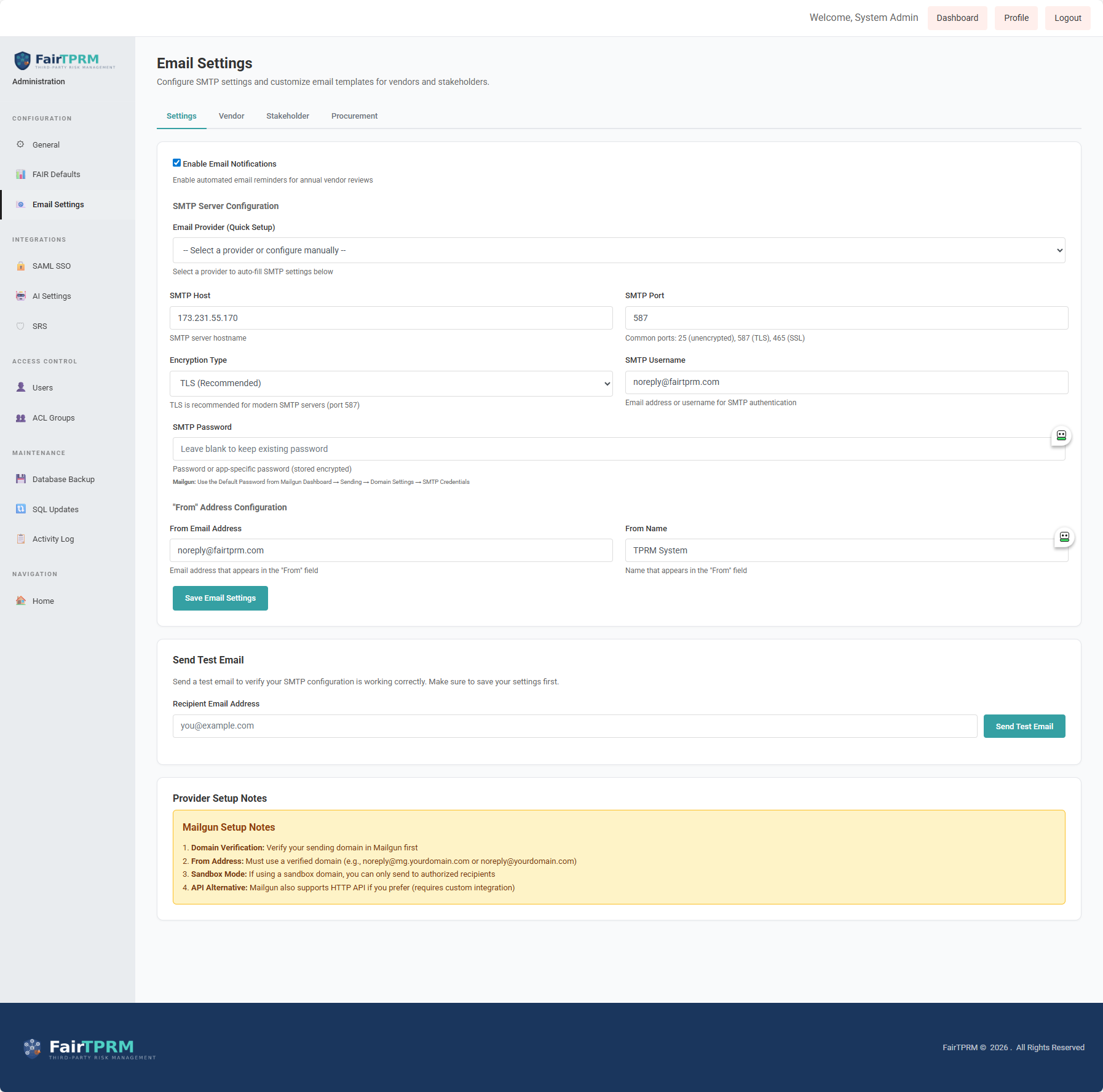Open AI Settings robot icon
The width and height of the screenshot is (1103, 1092).
(x=20, y=296)
